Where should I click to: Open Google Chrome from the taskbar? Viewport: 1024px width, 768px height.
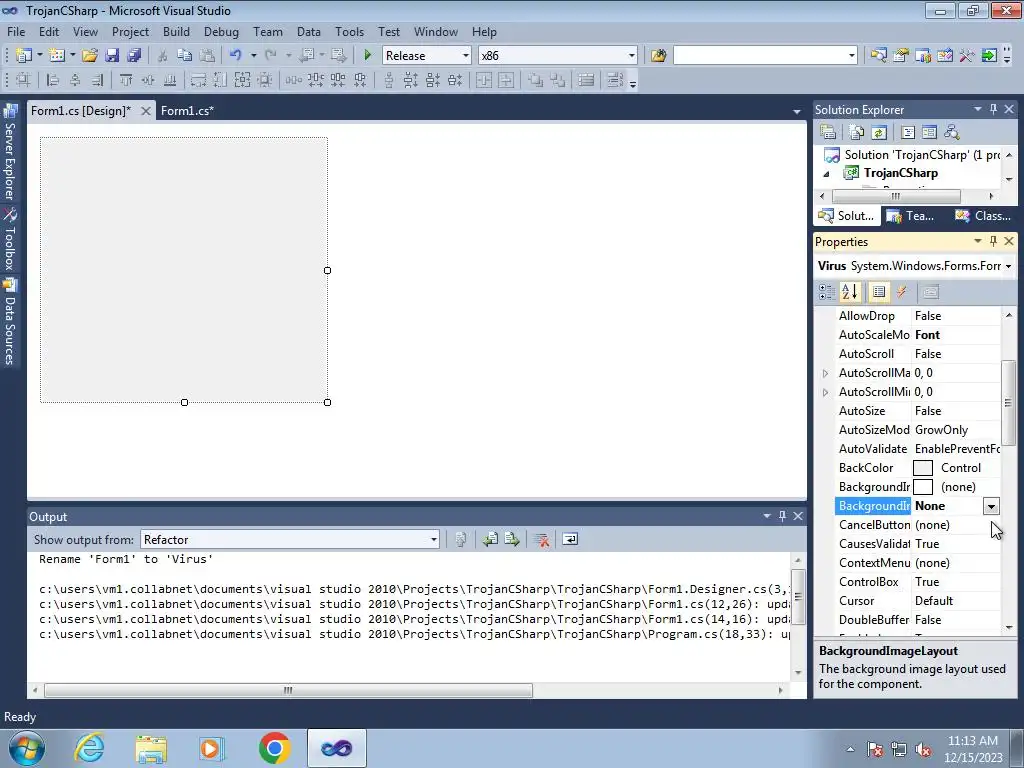[274, 748]
